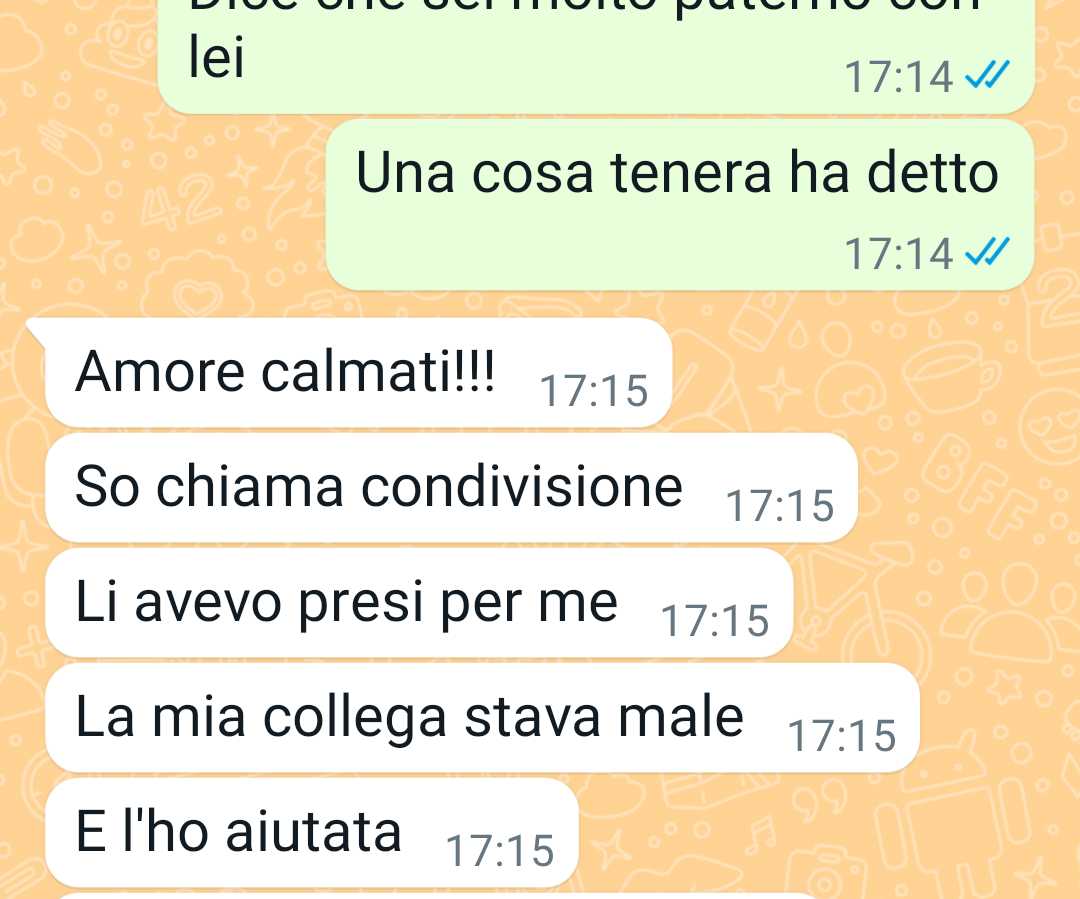Select the 'Amore calmati!!!' message
The height and width of the screenshot is (899, 1080).
tap(358, 373)
